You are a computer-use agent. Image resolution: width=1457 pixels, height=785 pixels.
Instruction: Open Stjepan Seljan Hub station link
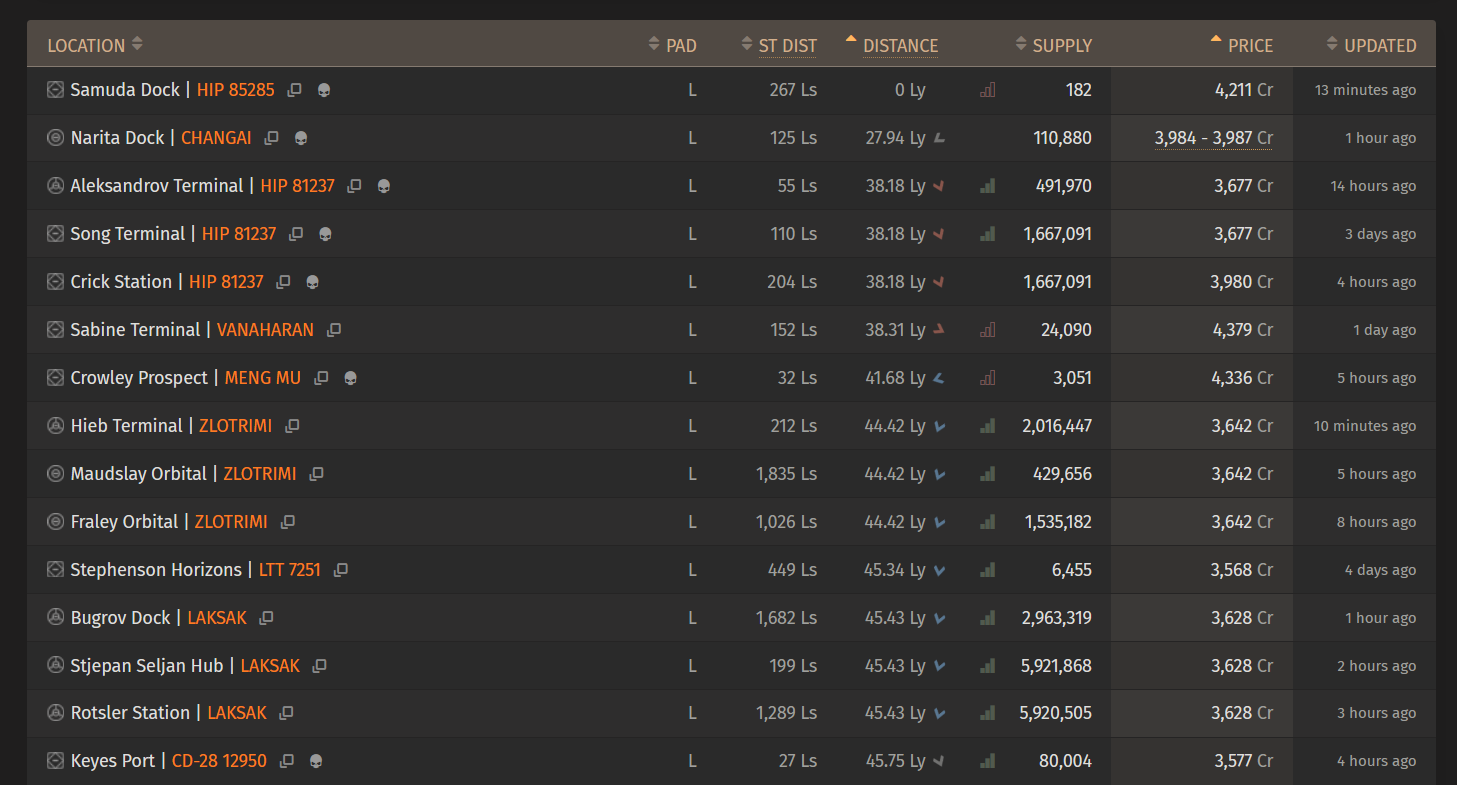click(x=147, y=666)
